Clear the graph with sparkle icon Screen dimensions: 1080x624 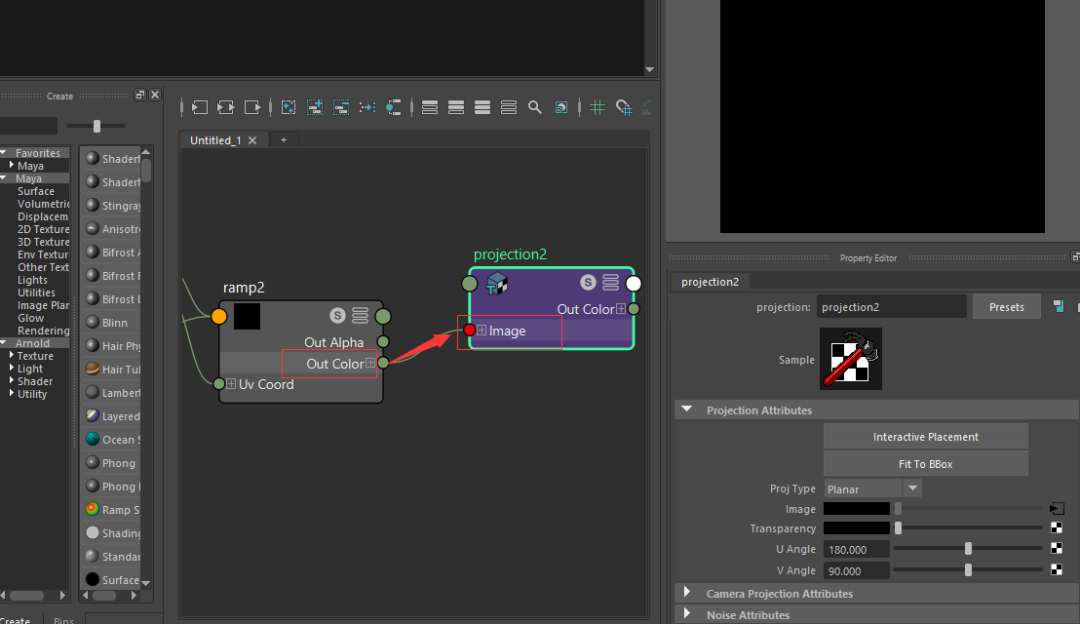pyautogui.click(x=289, y=107)
